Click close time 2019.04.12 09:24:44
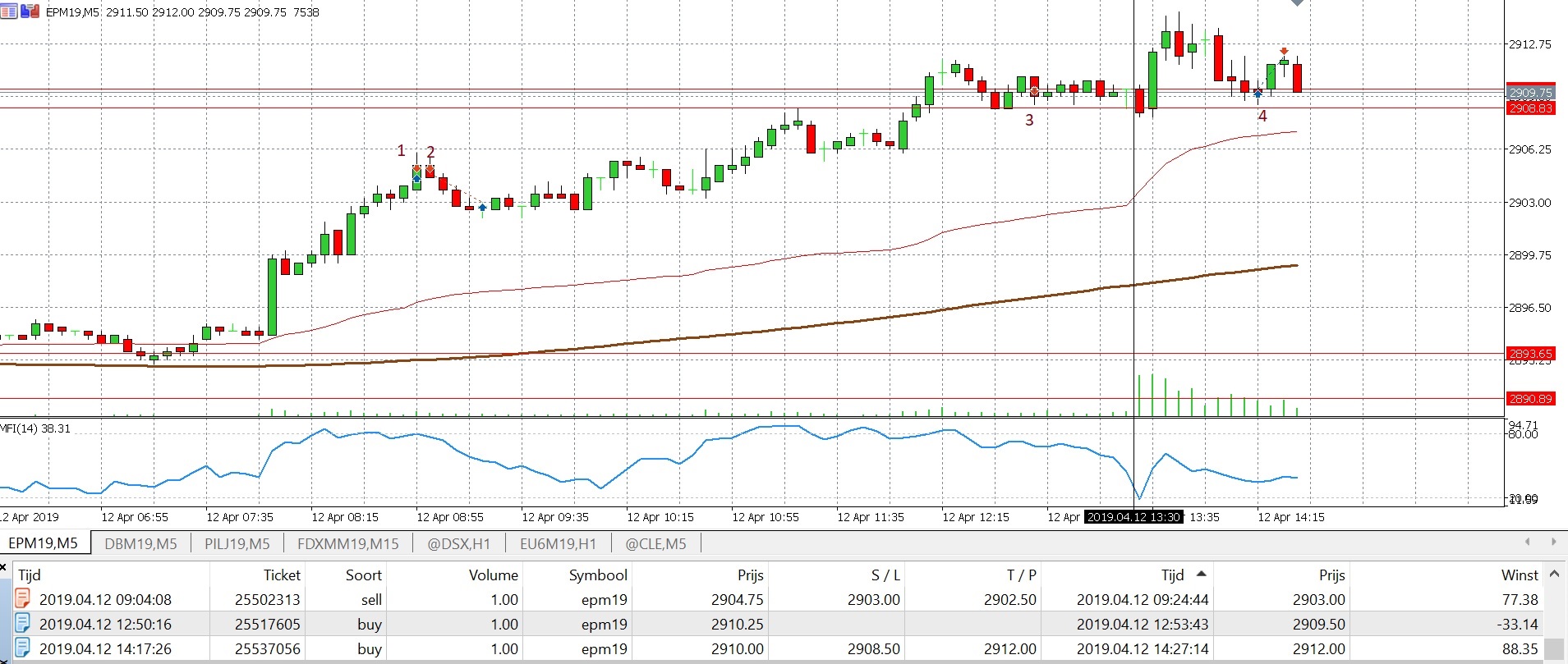Viewport: 1568px width, 664px height. 1143,600
